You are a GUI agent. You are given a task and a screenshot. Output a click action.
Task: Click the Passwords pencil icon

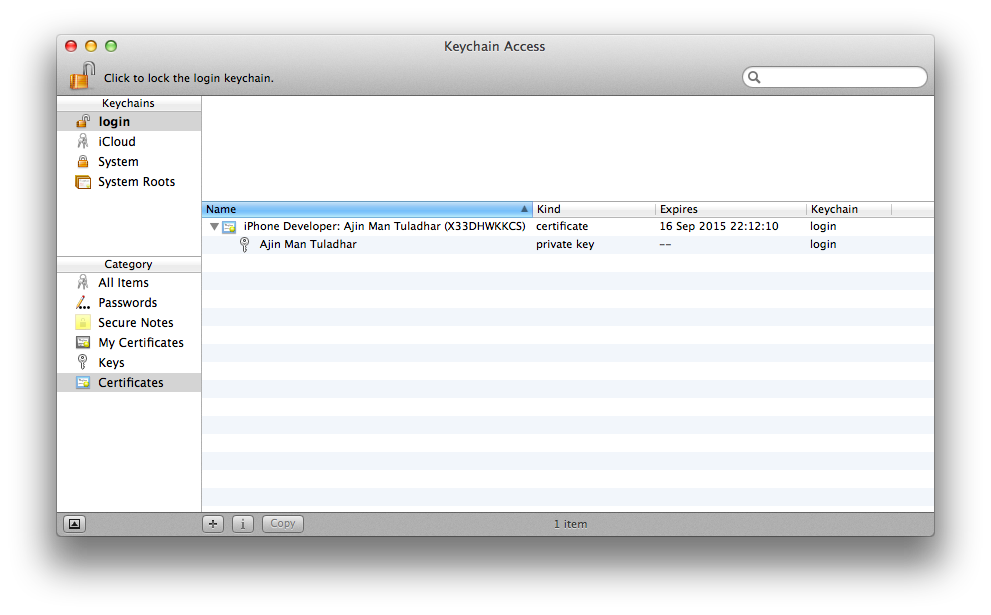(x=83, y=303)
